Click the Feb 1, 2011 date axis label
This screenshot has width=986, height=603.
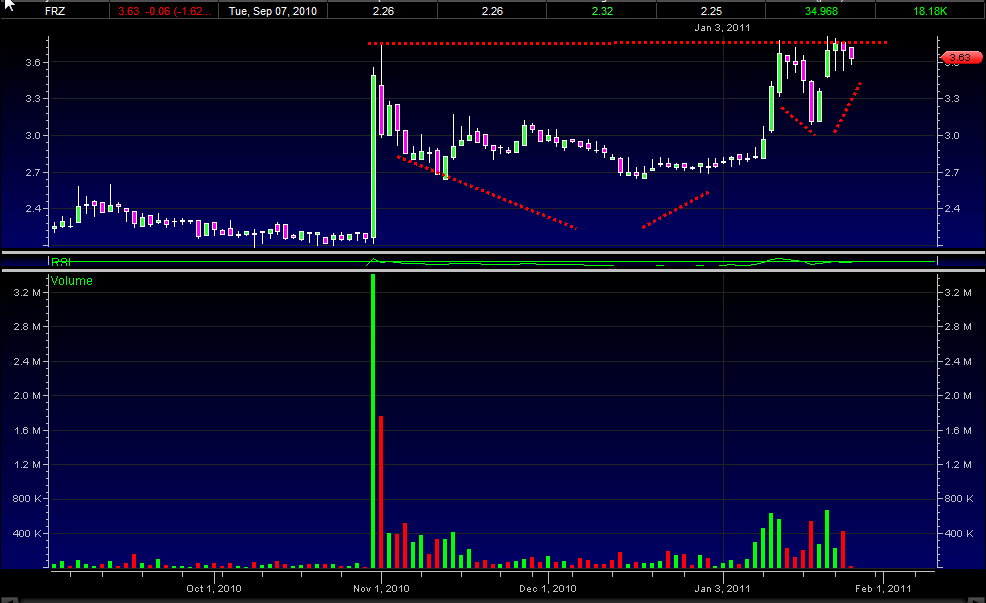click(x=883, y=589)
